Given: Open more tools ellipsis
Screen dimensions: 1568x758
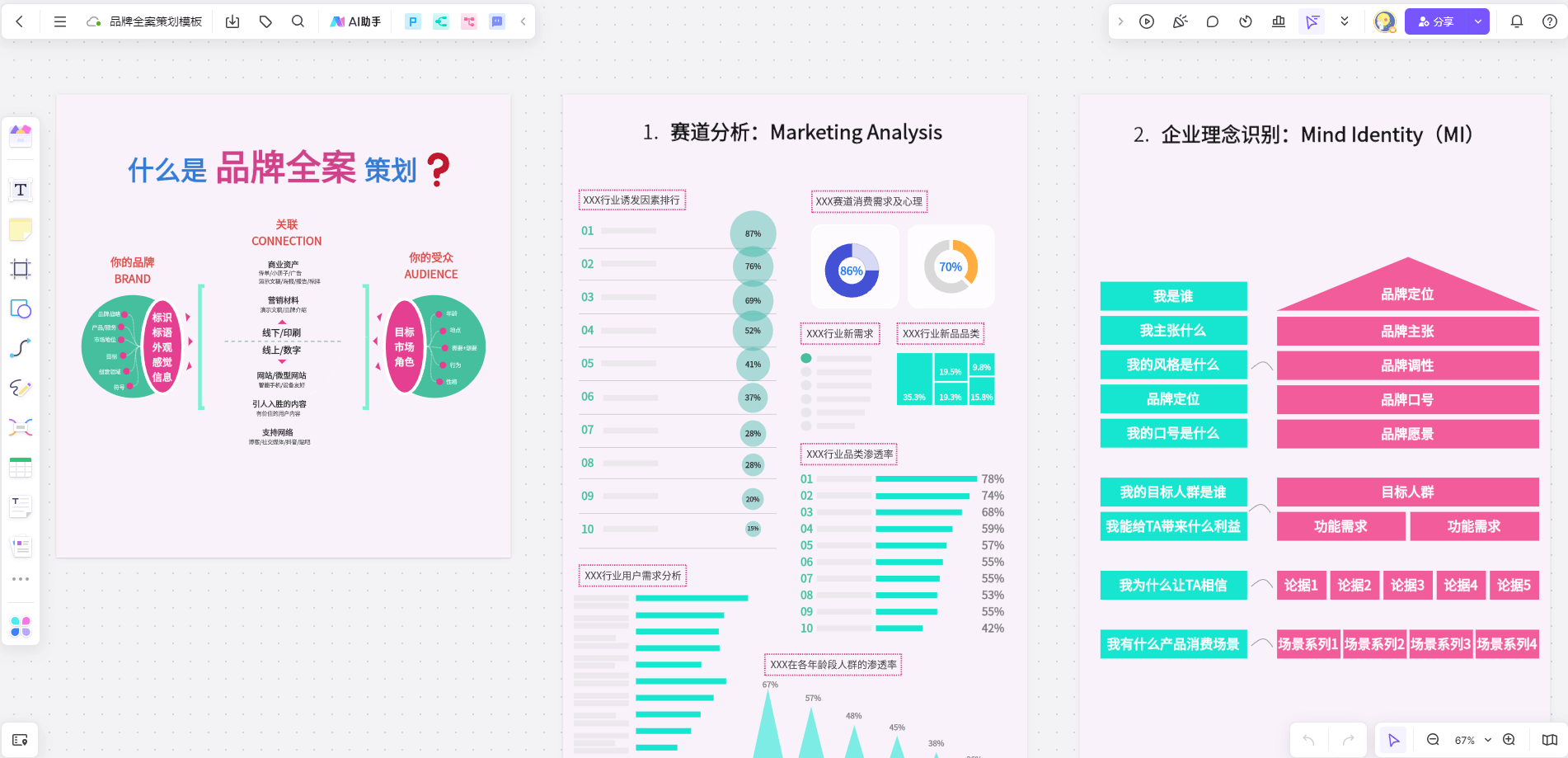Looking at the screenshot, I should click(x=21, y=579).
